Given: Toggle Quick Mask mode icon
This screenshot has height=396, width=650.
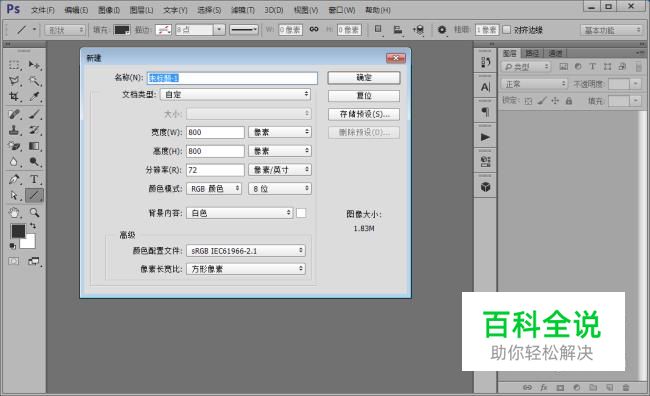Looking at the screenshot, I should 14,261.
